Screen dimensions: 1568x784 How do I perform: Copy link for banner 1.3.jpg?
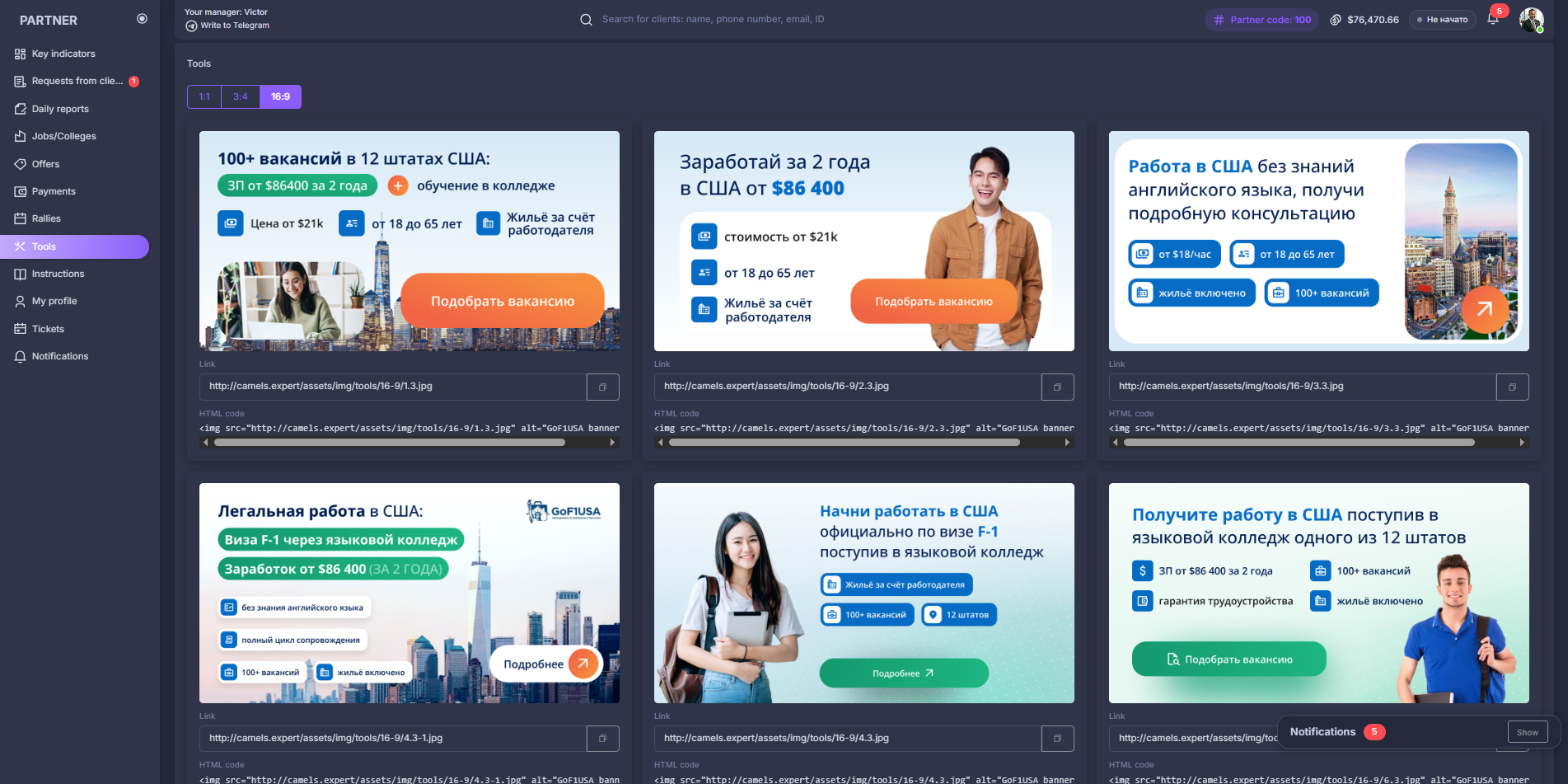pyautogui.click(x=602, y=387)
